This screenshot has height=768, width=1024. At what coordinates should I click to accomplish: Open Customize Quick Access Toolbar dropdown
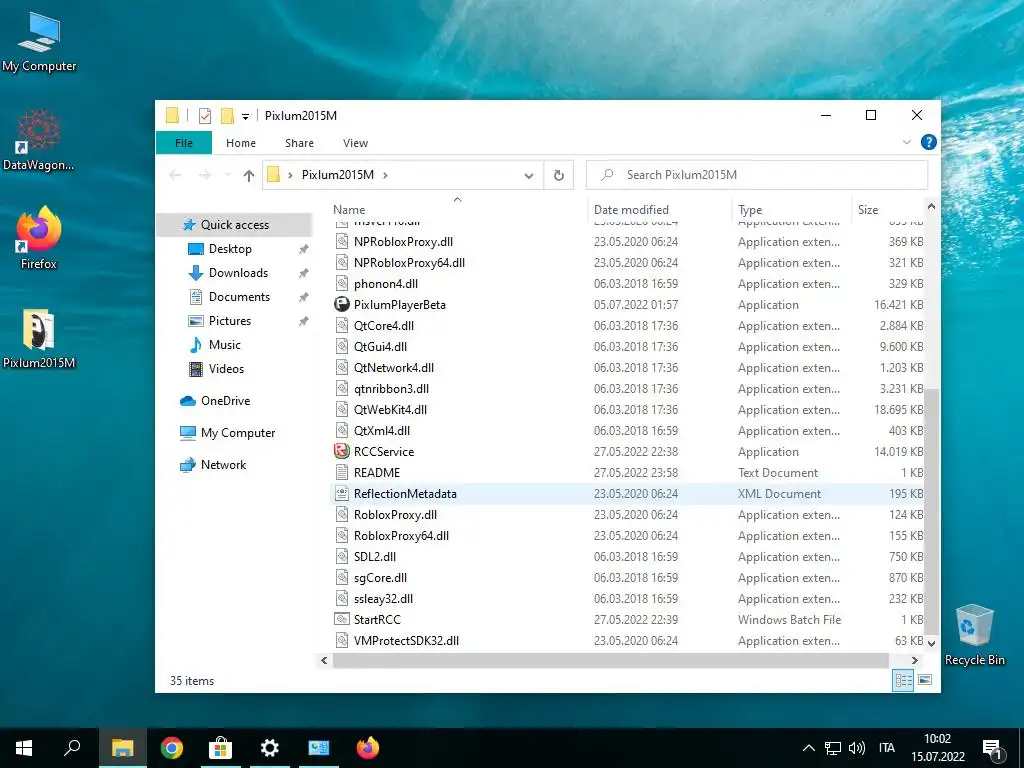[x=246, y=117]
